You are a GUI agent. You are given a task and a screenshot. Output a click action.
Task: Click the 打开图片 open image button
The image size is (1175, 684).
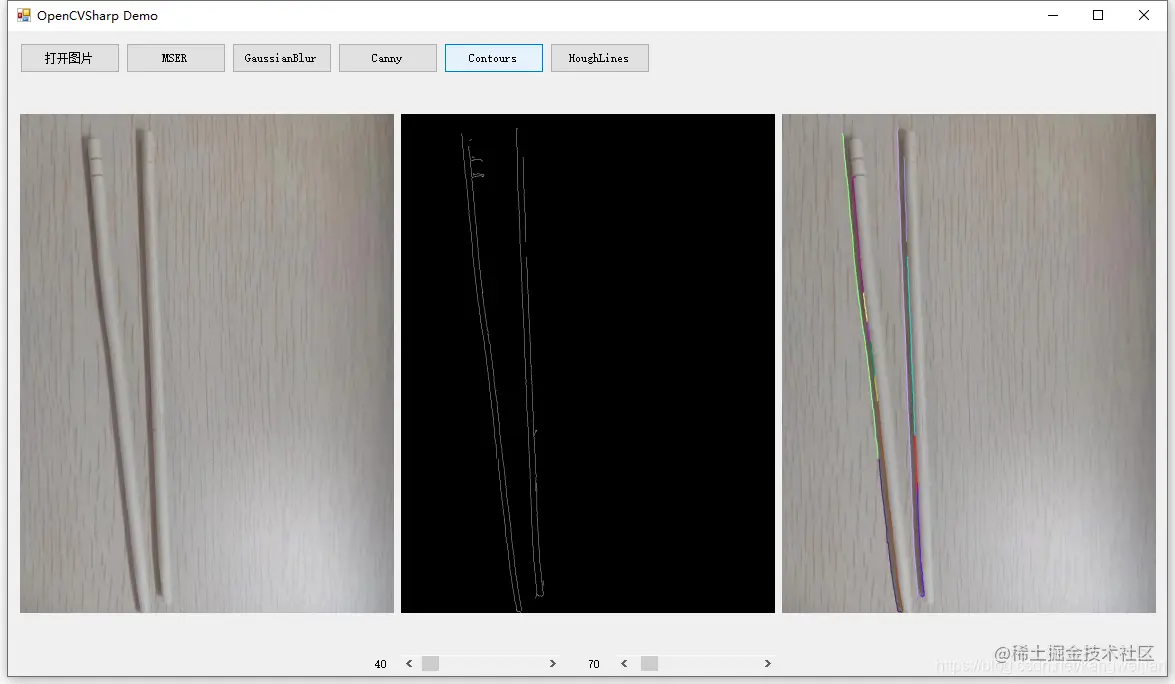(70, 58)
